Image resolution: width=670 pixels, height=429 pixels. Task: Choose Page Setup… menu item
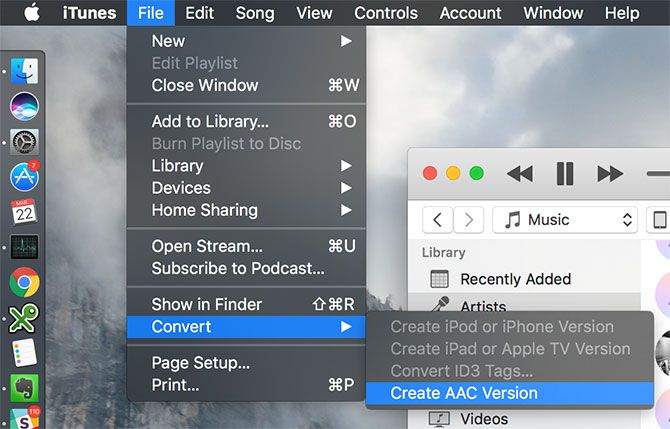pos(246,363)
